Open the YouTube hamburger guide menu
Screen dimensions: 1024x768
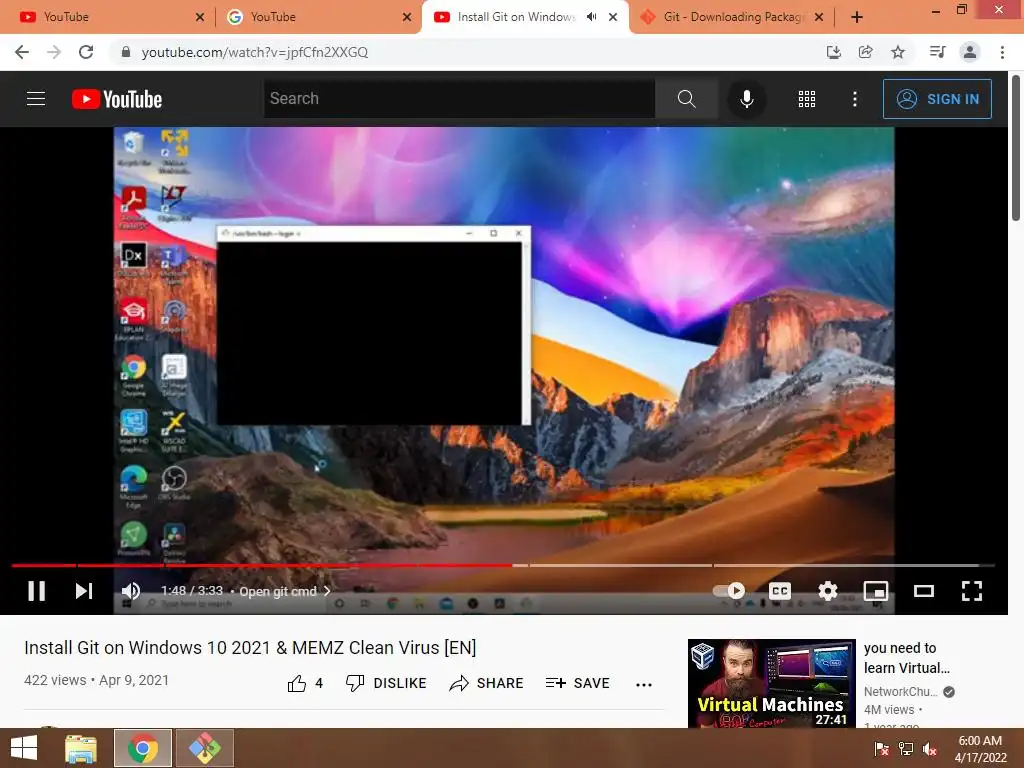pos(36,99)
